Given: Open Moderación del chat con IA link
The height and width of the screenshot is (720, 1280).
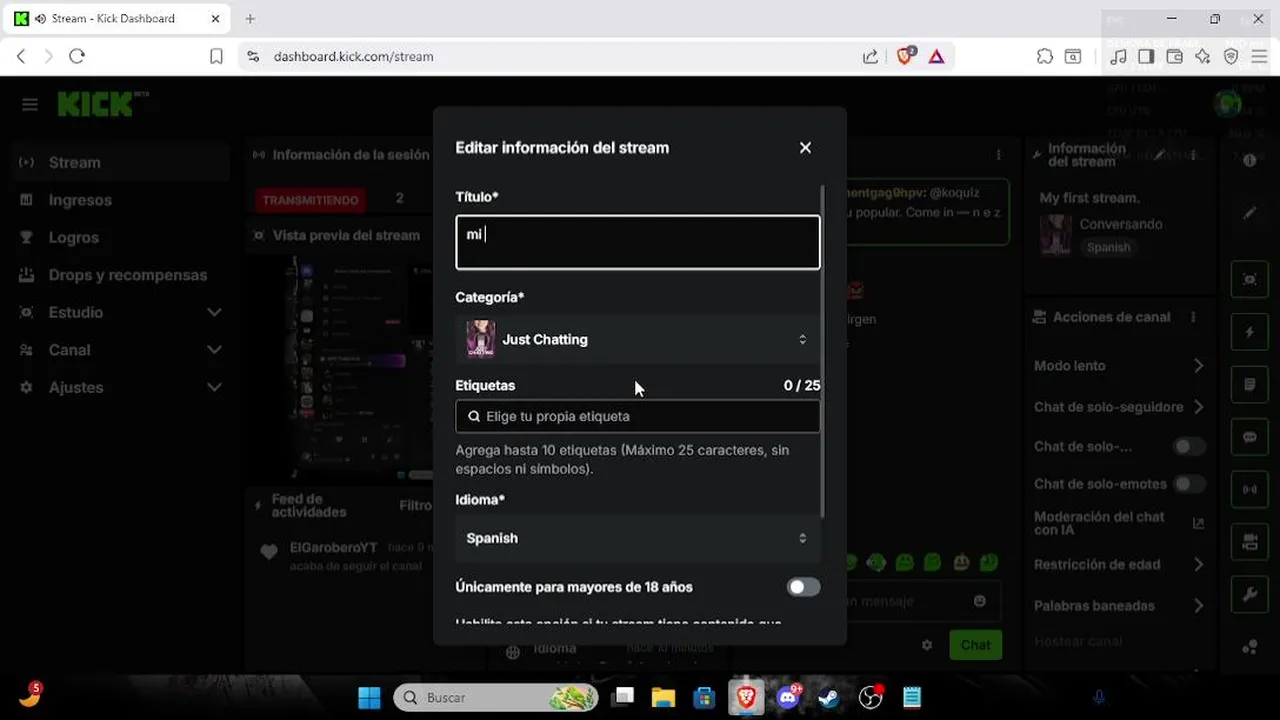Looking at the screenshot, I should [1118, 523].
